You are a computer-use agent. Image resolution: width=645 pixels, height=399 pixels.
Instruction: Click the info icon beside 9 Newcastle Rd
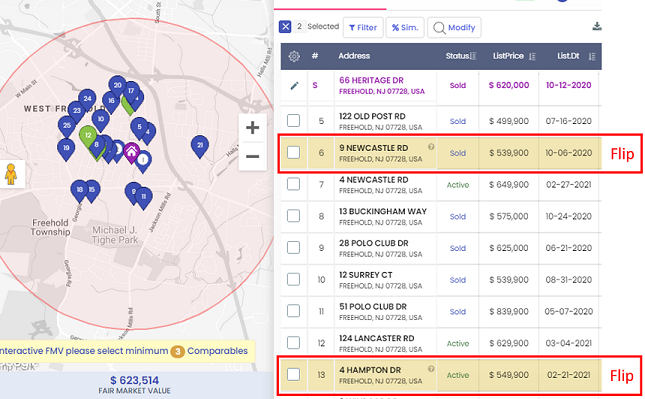click(431, 147)
